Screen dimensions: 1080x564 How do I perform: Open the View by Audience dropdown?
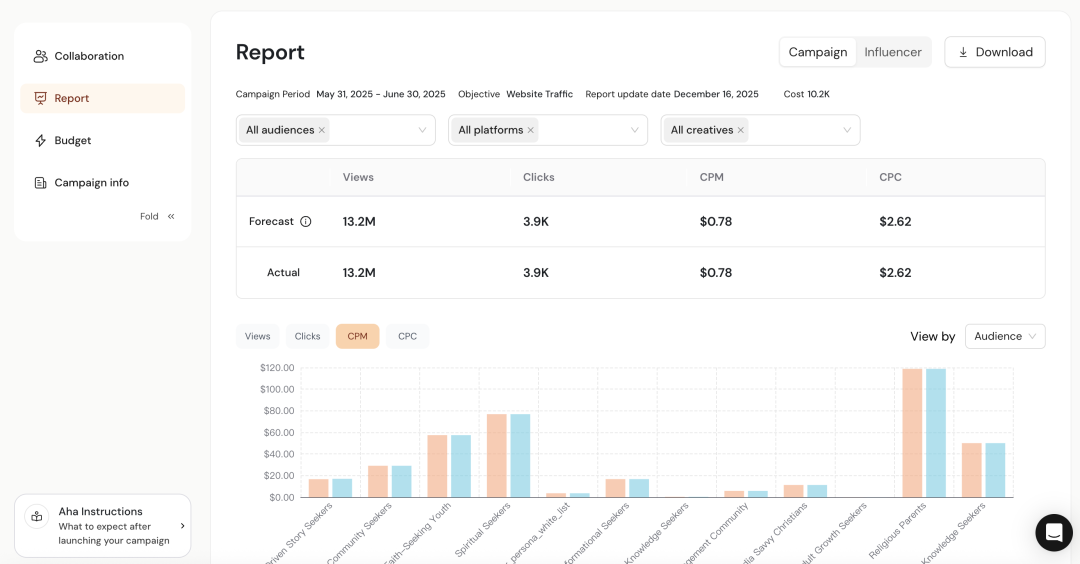[1005, 337]
